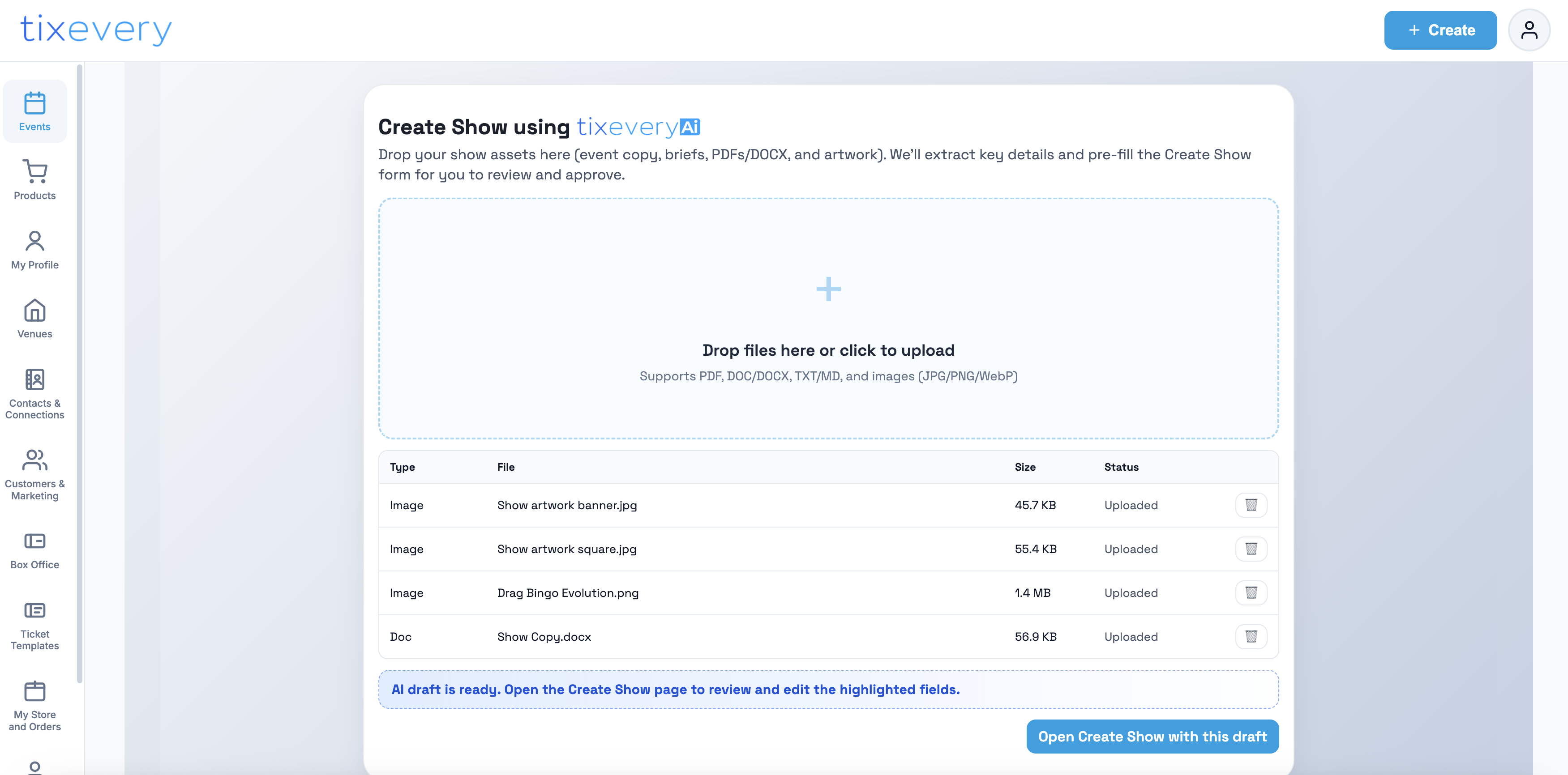
Task: Click the 1.4 MB size value
Action: tap(1032, 592)
